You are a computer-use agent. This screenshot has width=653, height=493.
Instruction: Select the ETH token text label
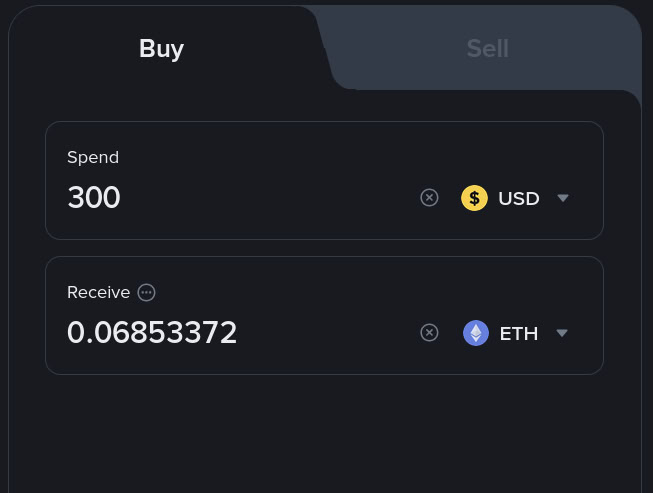click(x=519, y=333)
